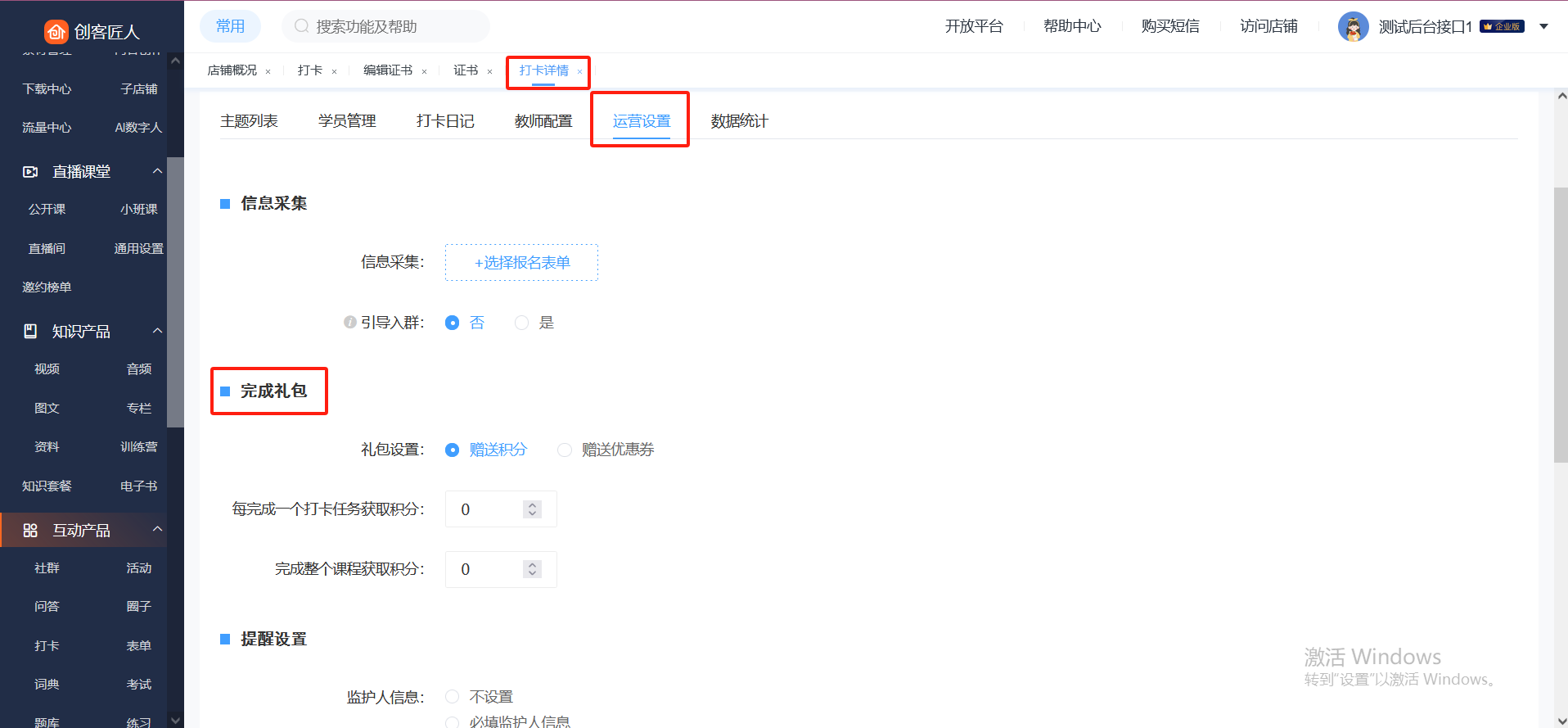Click the search magnifier icon
This screenshot has height=728, width=1568.
[301, 26]
